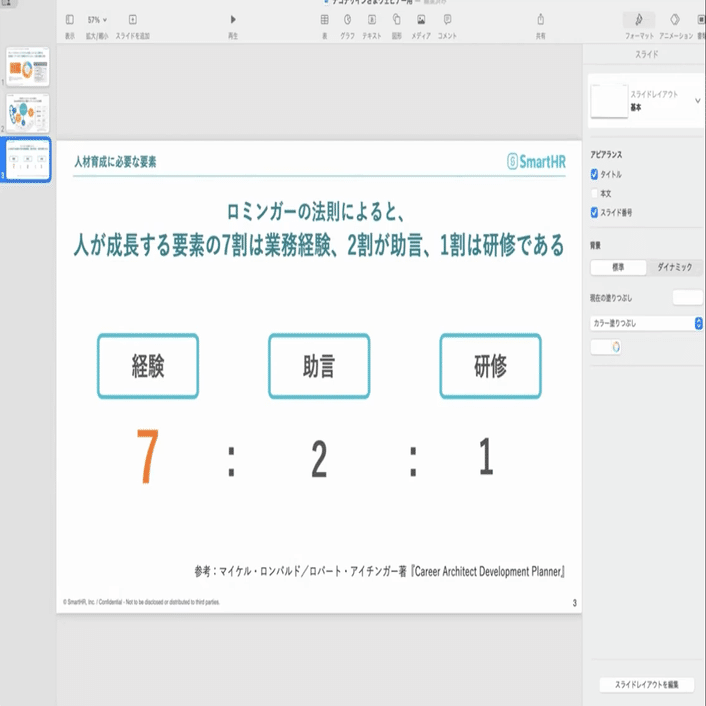Click the current fill (現在の塗りつぶし) swatch
The image size is (706, 706).
[687, 298]
